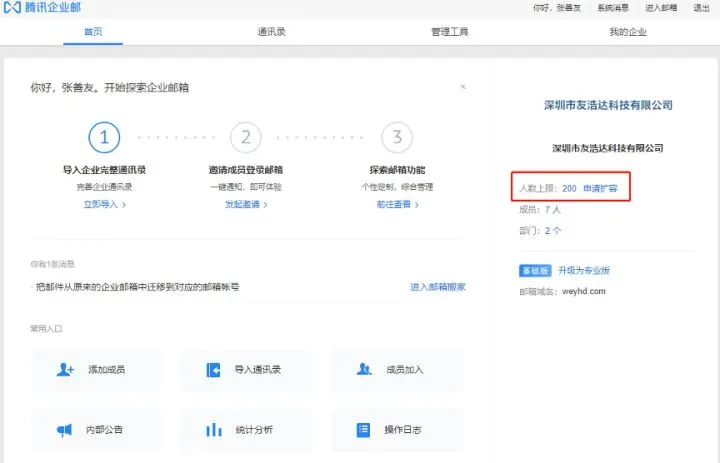Click the 进入邮箱搬家 link
Viewport: 720px width, 463px height.
[438, 287]
